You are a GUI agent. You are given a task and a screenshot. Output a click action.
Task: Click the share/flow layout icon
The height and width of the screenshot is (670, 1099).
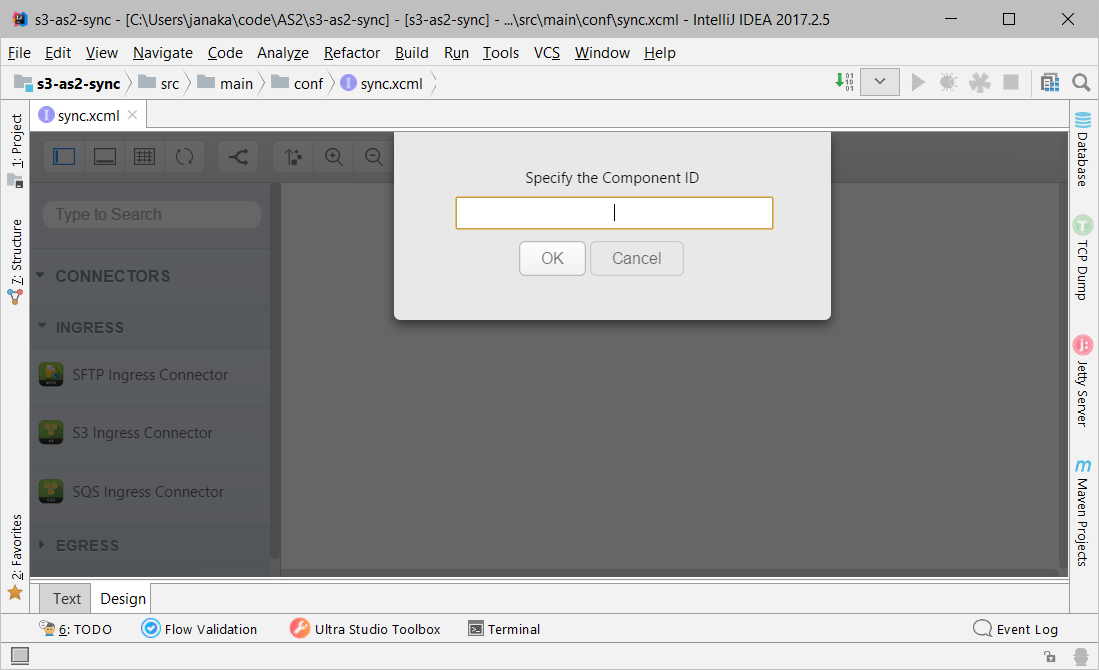point(238,156)
